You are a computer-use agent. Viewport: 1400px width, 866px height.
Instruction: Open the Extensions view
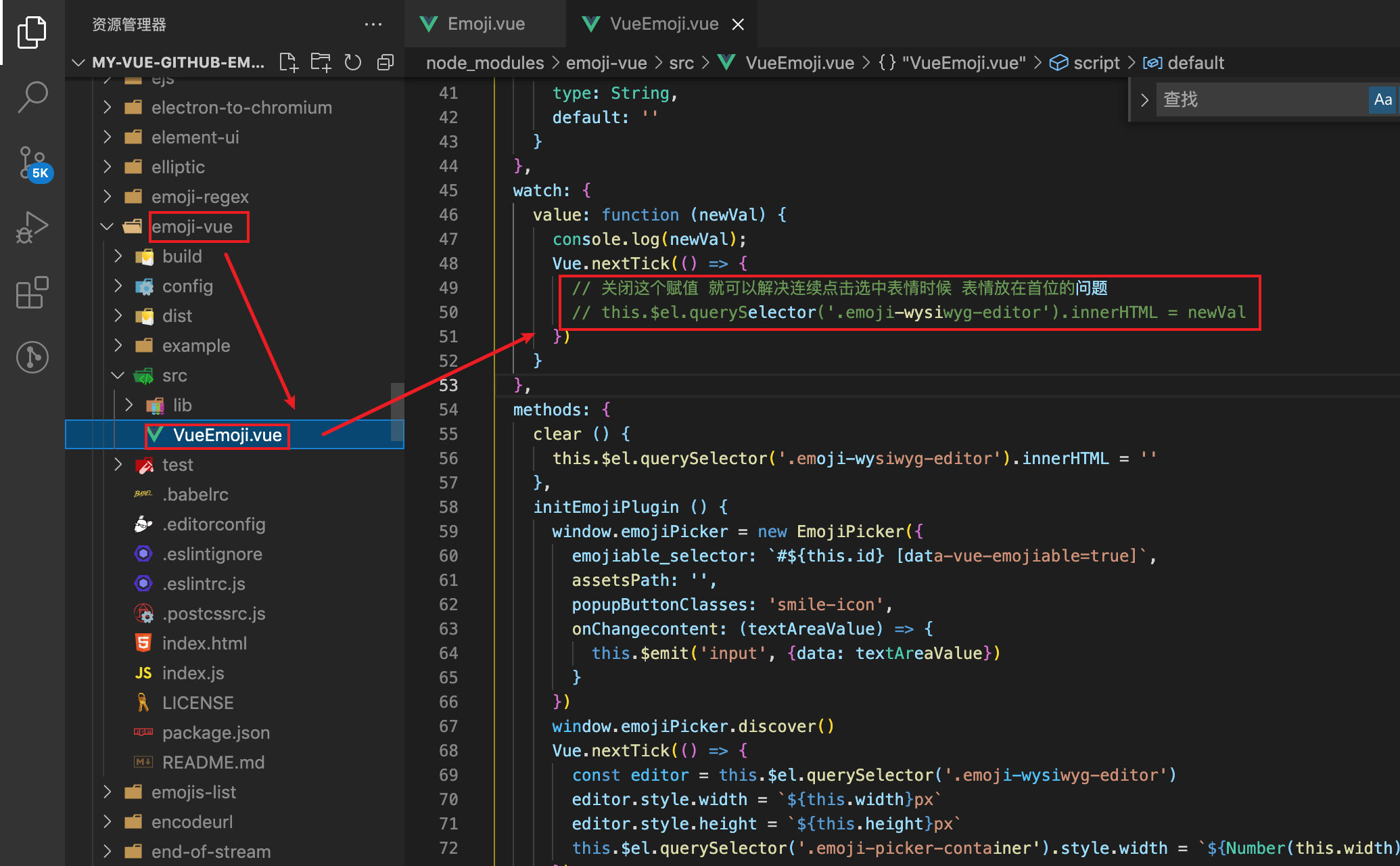[x=32, y=292]
